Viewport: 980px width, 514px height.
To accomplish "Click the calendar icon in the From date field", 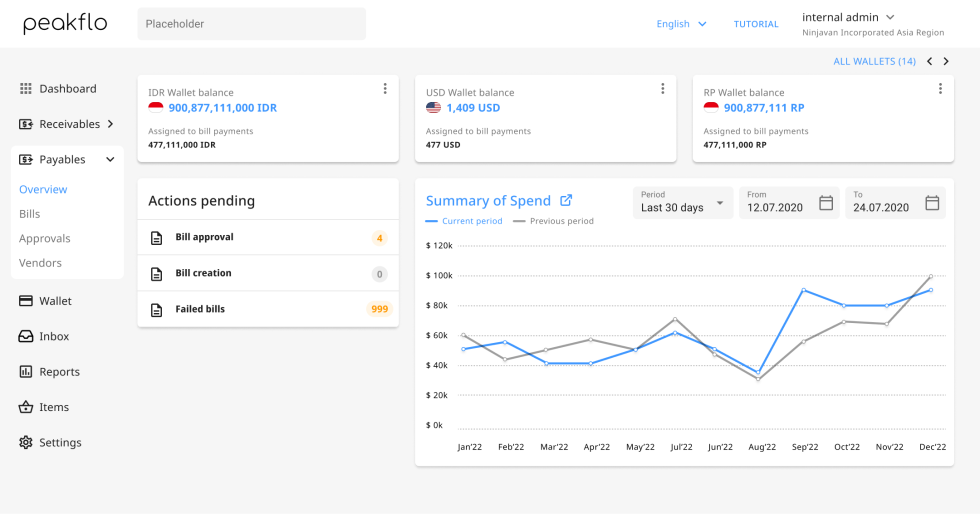I will coord(826,203).
